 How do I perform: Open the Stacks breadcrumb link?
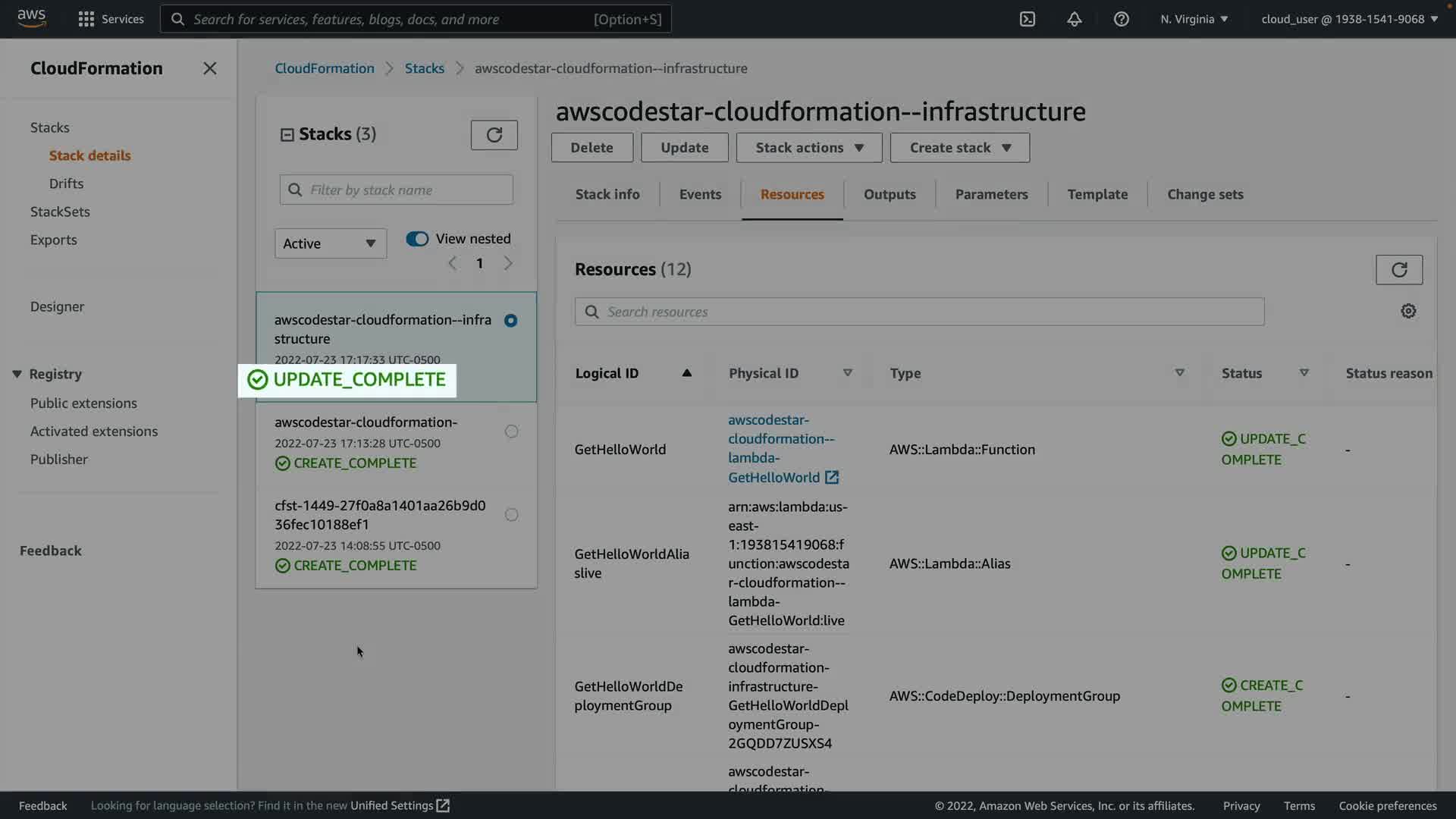point(424,68)
